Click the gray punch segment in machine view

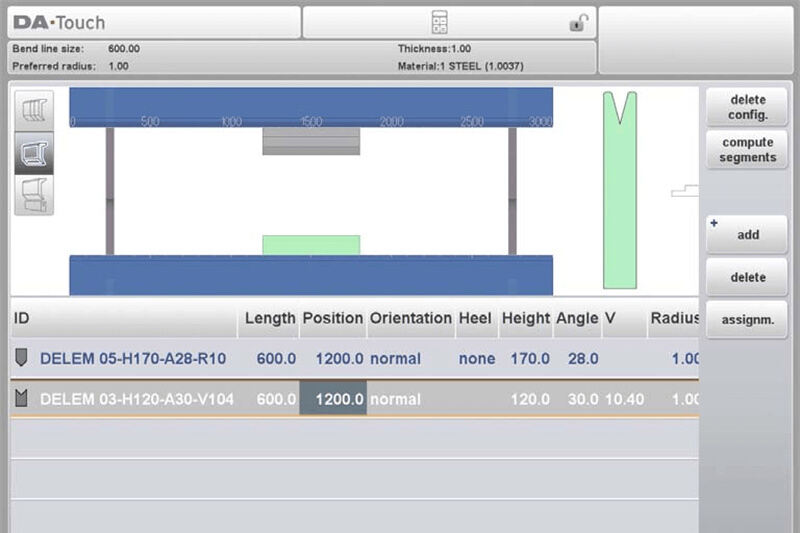311,141
